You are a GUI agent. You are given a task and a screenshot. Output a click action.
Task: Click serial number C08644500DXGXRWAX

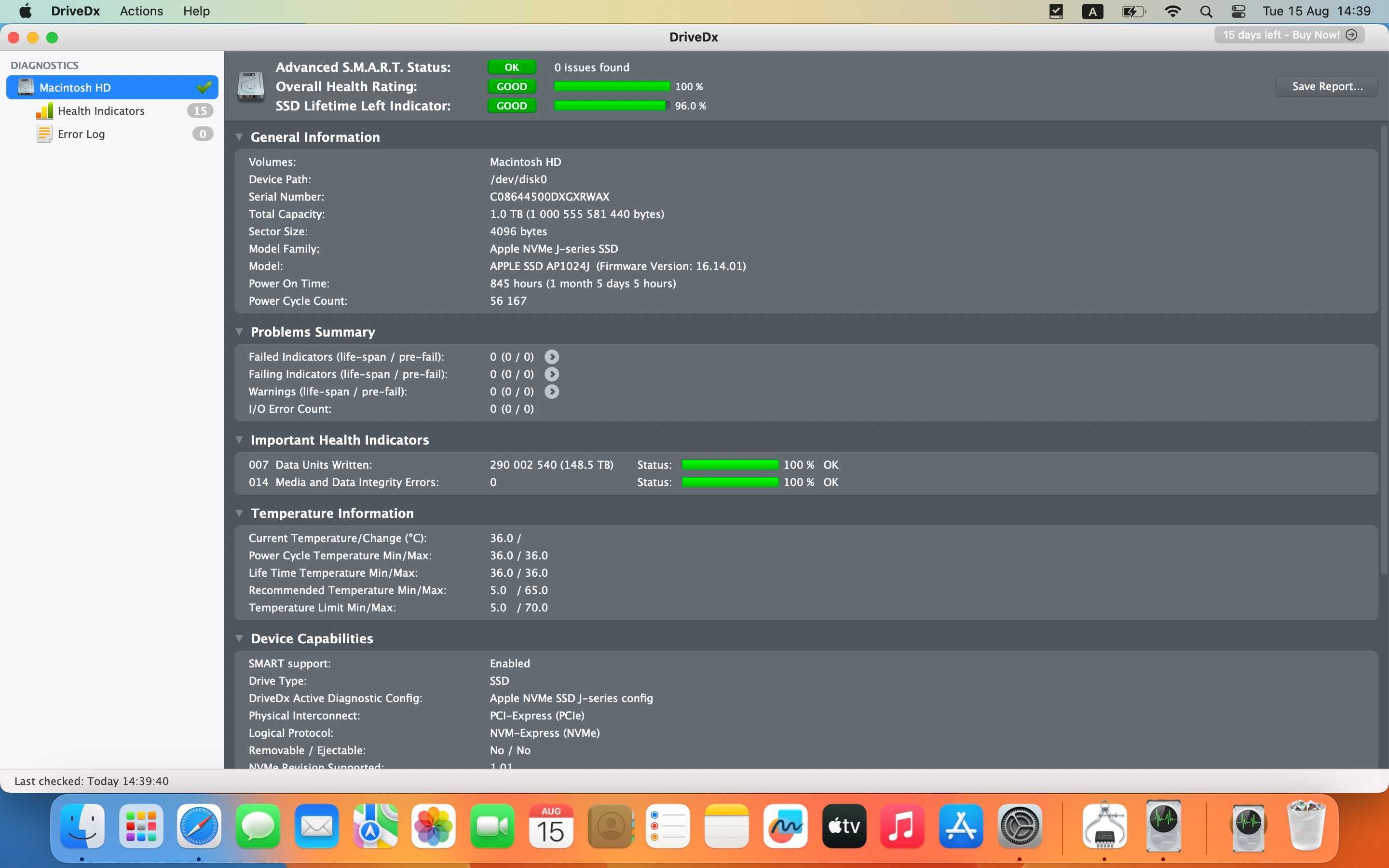(x=549, y=197)
